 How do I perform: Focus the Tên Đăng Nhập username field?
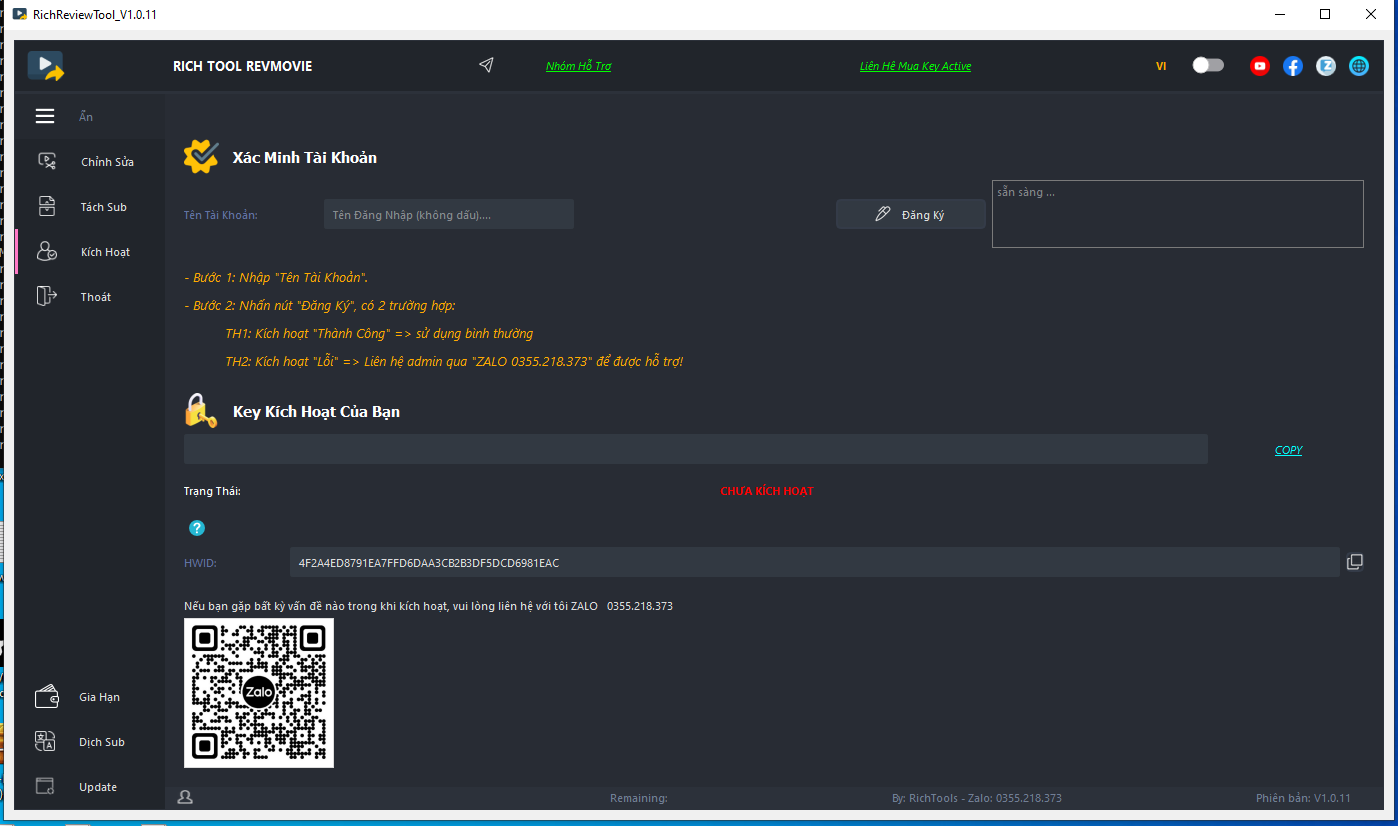[449, 214]
